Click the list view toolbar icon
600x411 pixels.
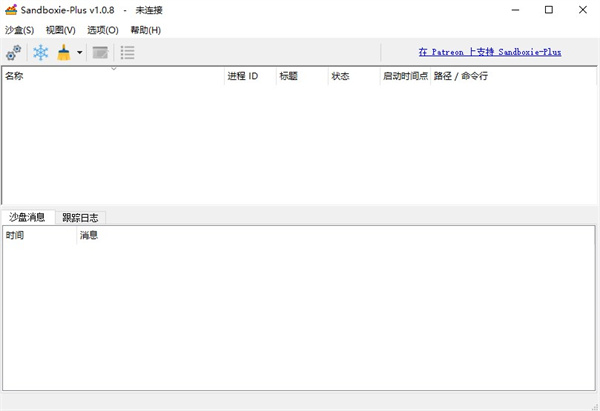127,52
